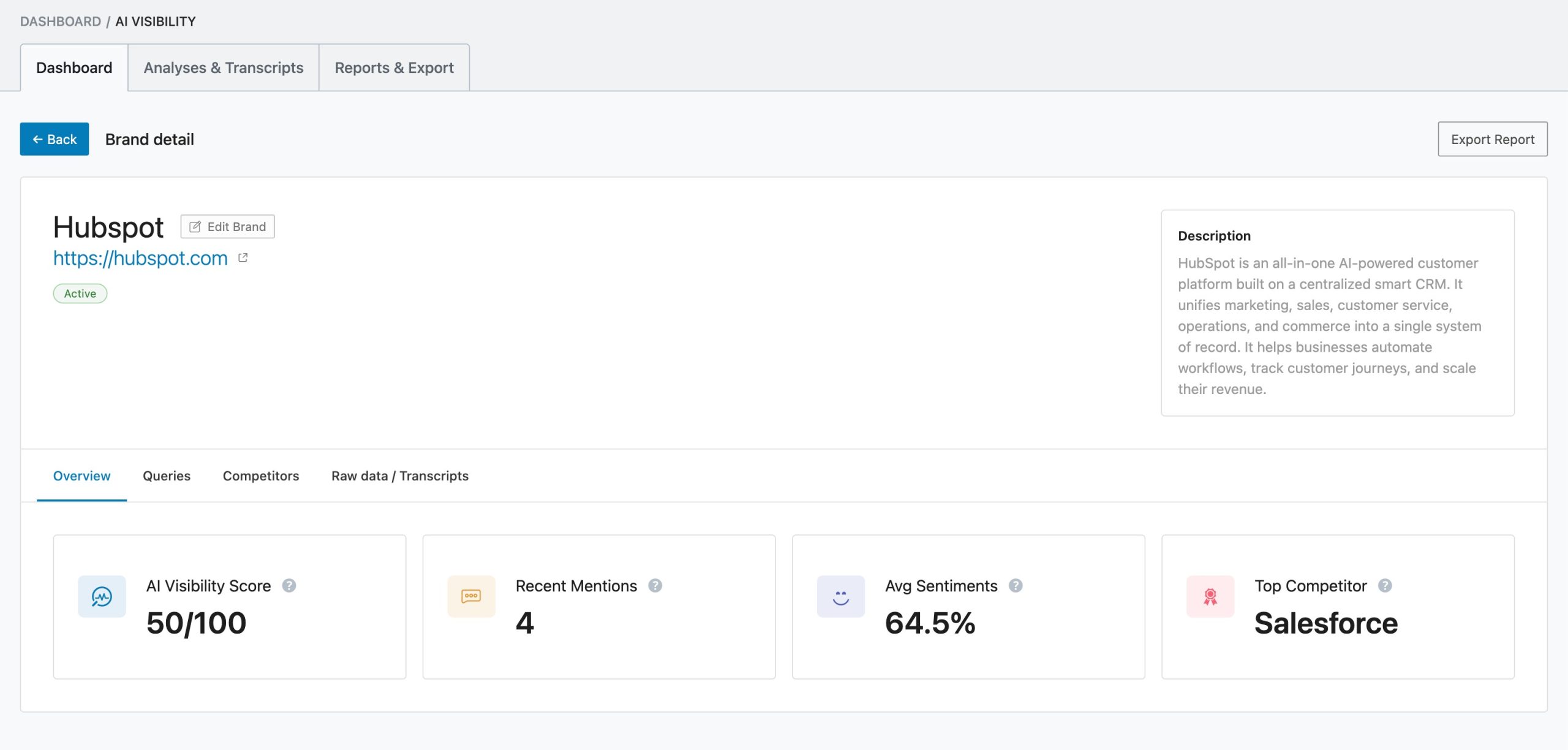Open the Competitors sub-tab
Image resolution: width=1568 pixels, height=750 pixels.
(x=261, y=476)
